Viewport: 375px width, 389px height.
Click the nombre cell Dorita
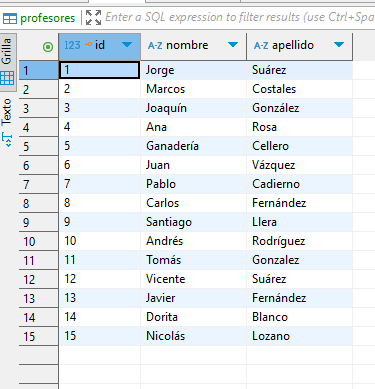[193, 317]
